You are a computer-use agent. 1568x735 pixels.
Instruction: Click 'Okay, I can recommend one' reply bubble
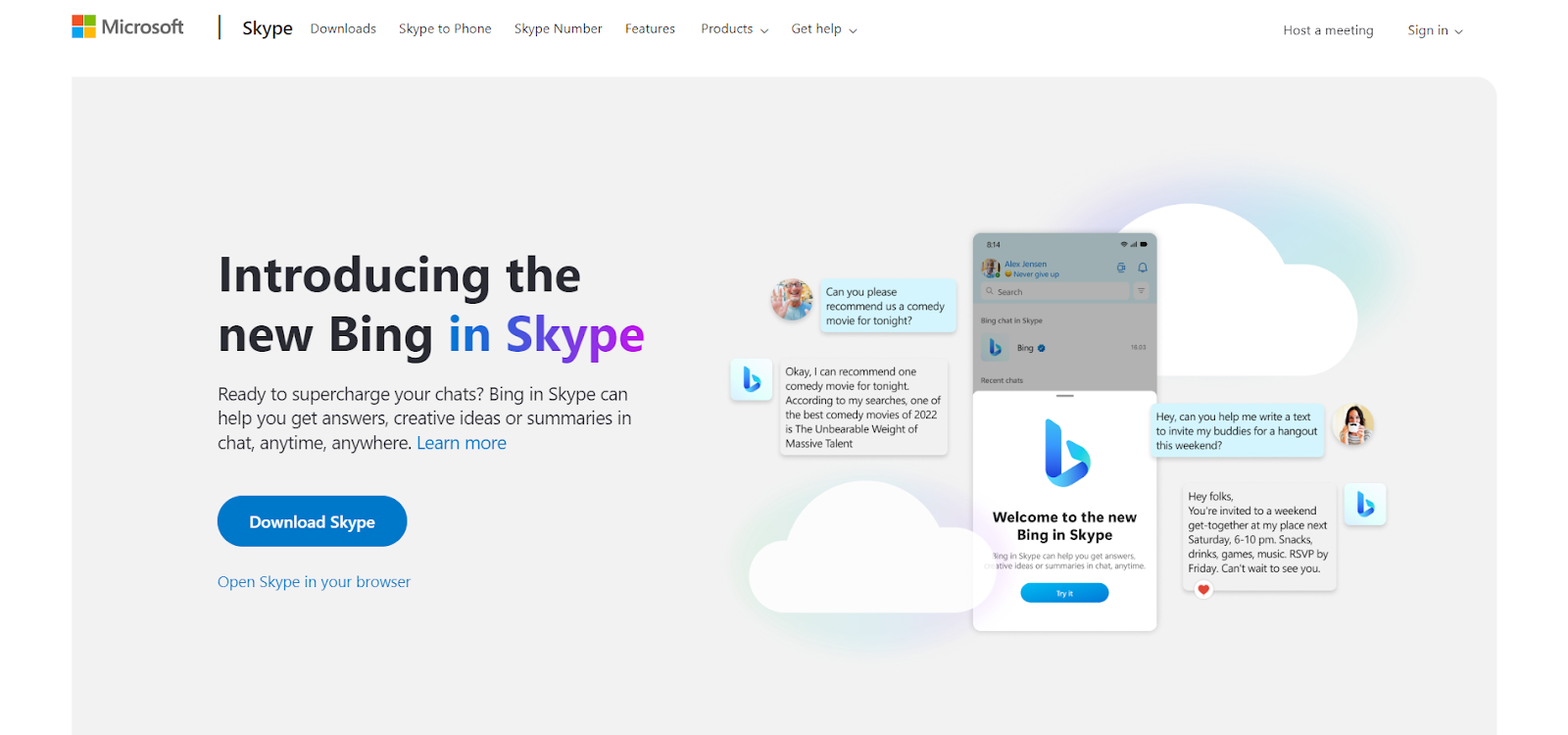pyautogui.click(x=864, y=408)
